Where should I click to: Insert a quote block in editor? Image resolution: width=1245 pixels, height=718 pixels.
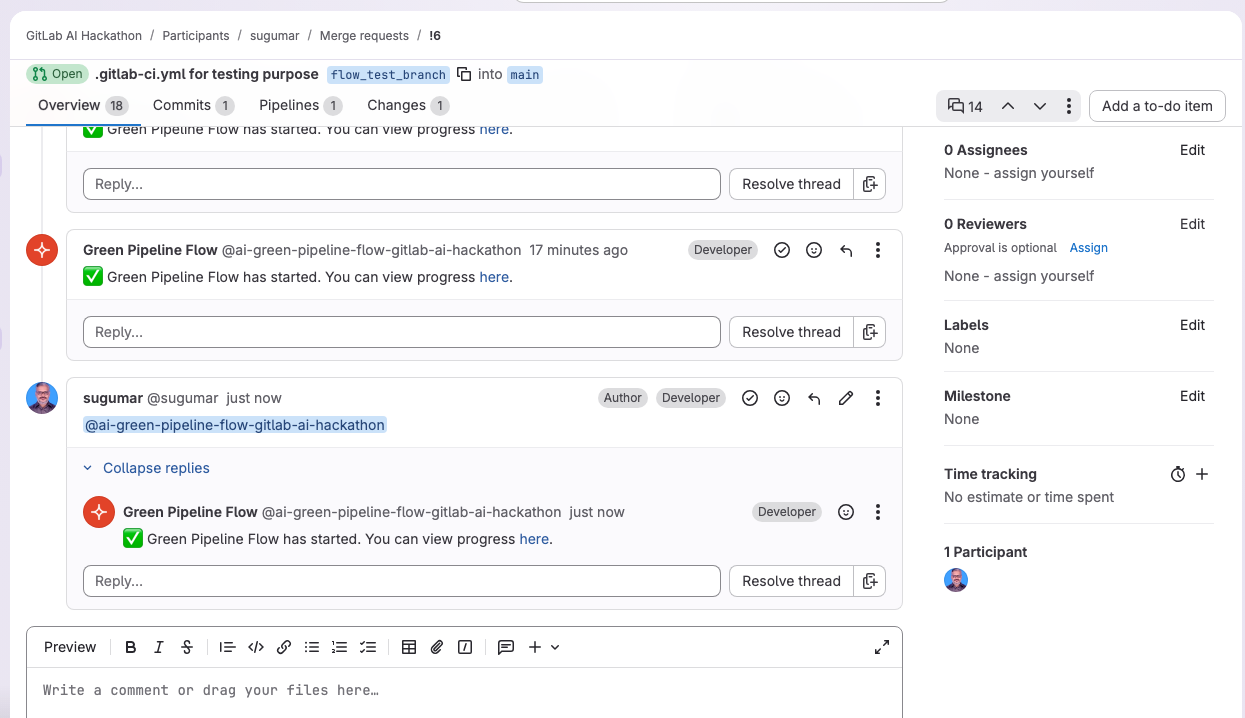[x=227, y=647]
